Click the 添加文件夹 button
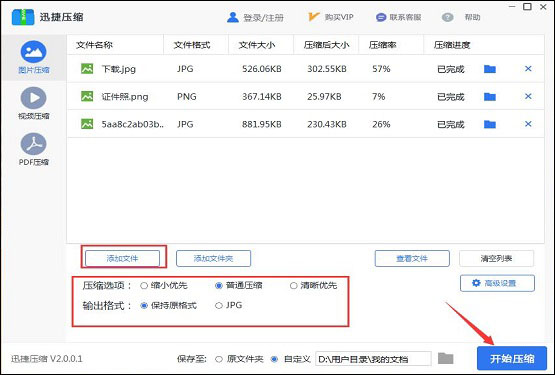The height and width of the screenshot is (375, 555). tap(213, 258)
